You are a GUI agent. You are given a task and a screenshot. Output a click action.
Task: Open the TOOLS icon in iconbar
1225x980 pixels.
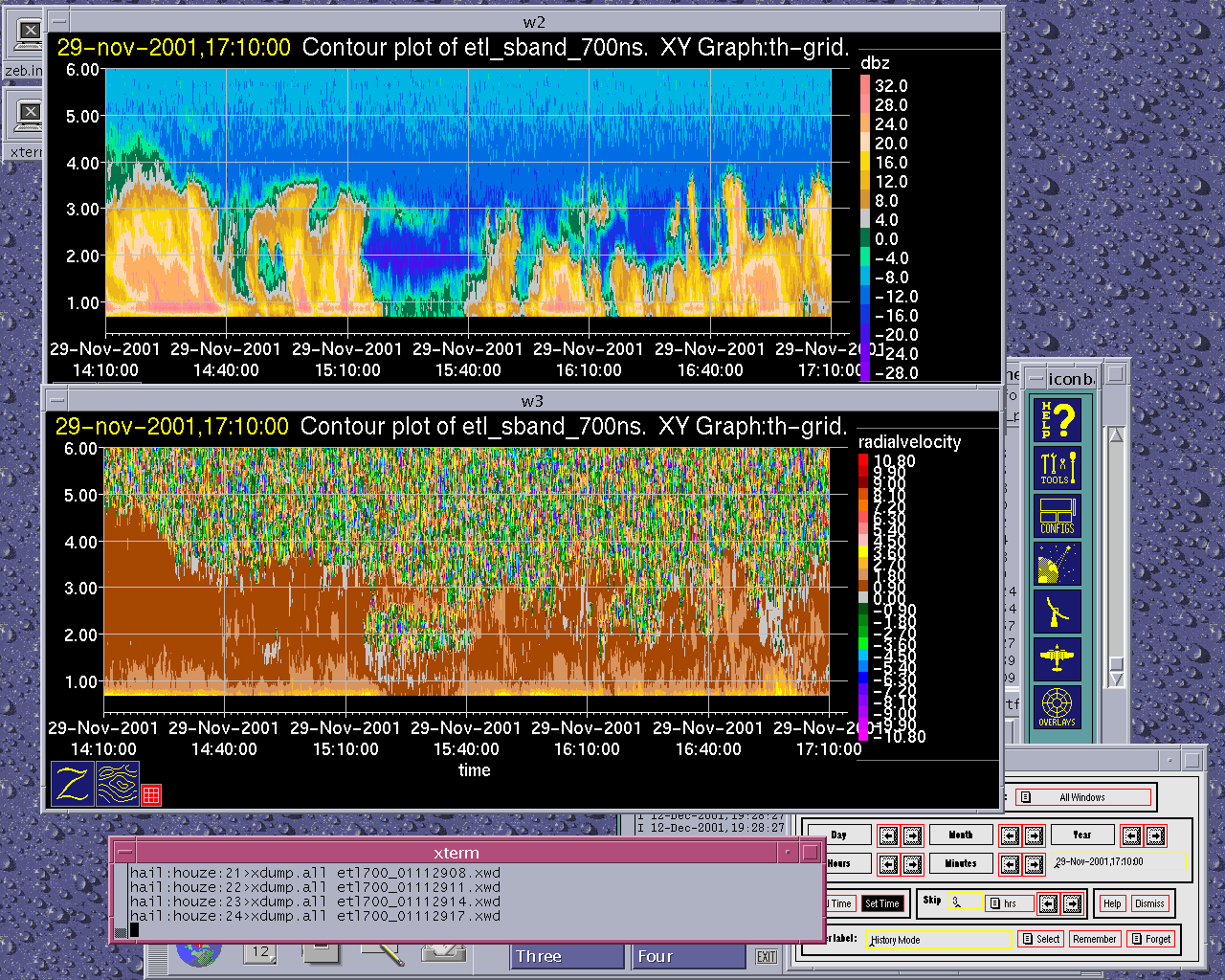(1058, 468)
